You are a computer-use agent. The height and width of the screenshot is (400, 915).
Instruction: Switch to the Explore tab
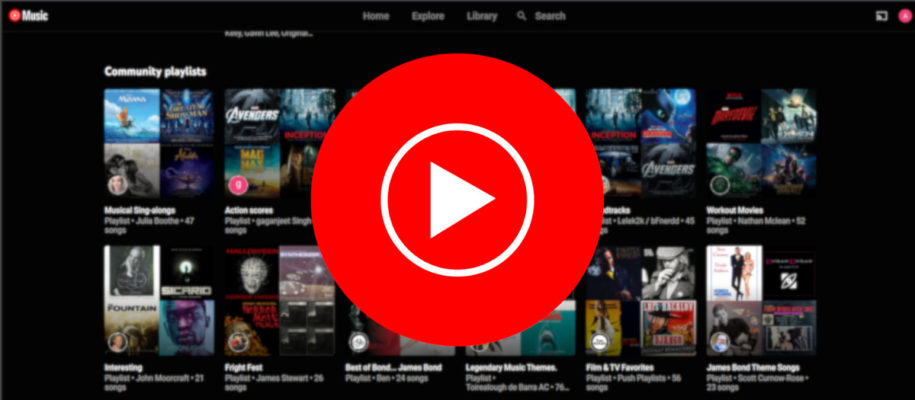(428, 16)
